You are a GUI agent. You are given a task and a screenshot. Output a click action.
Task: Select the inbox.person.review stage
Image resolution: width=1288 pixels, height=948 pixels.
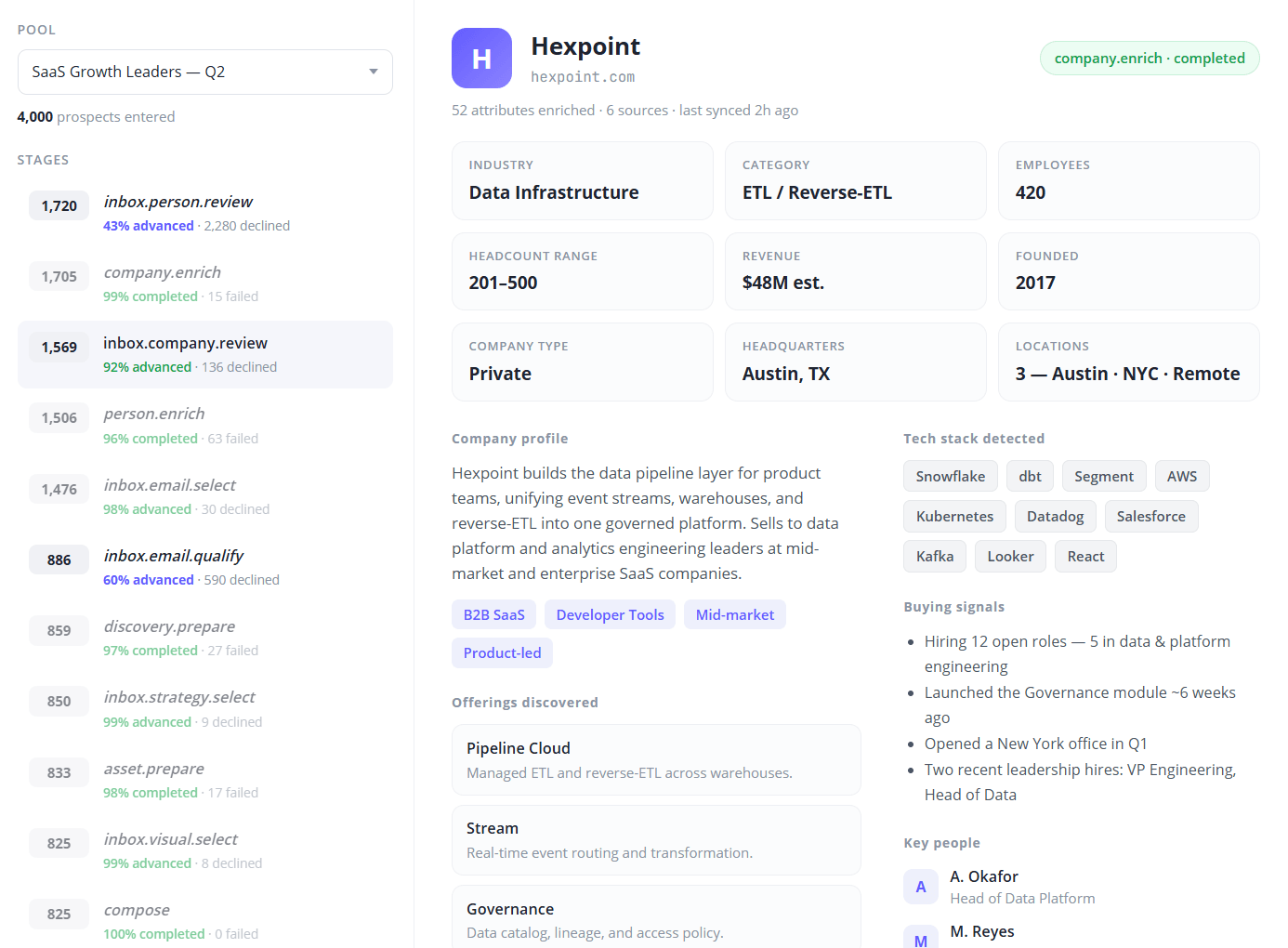(x=205, y=213)
